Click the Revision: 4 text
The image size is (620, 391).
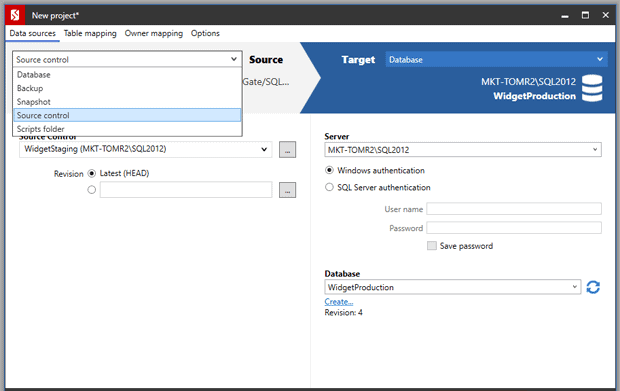click(x=343, y=313)
